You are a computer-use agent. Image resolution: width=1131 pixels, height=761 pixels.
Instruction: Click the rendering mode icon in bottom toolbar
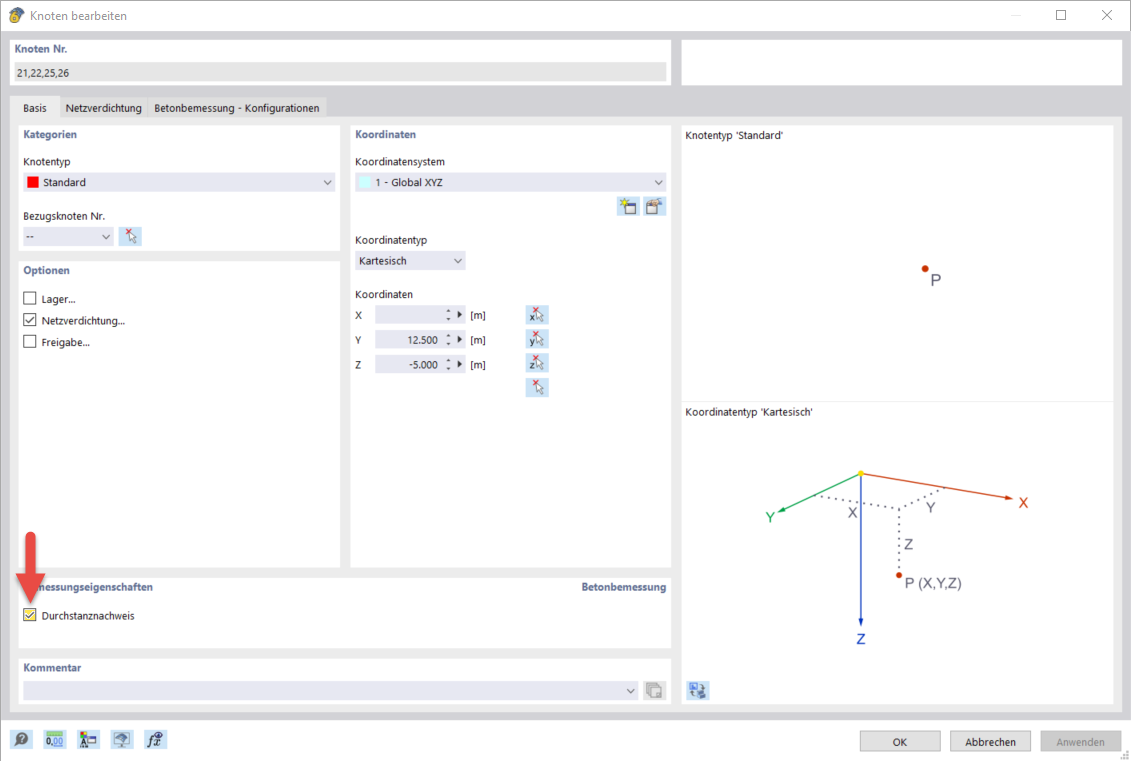(x=121, y=739)
